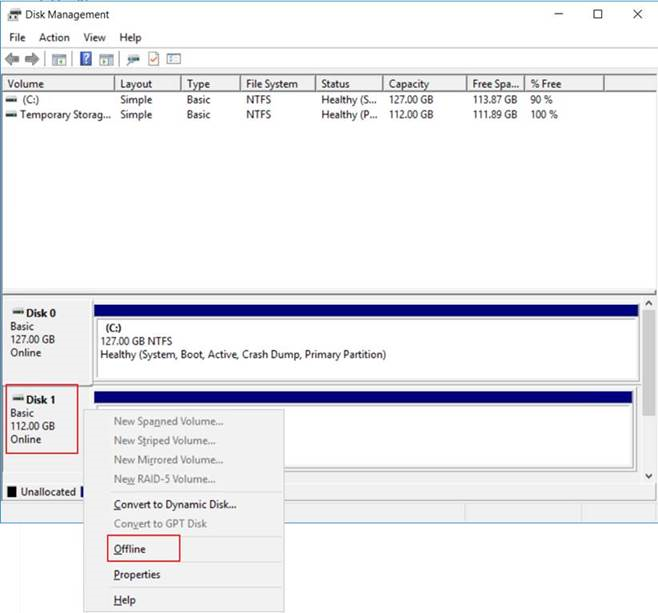Click the rightmost toolbar icon
This screenshot has width=658, height=613.
tap(173, 59)
